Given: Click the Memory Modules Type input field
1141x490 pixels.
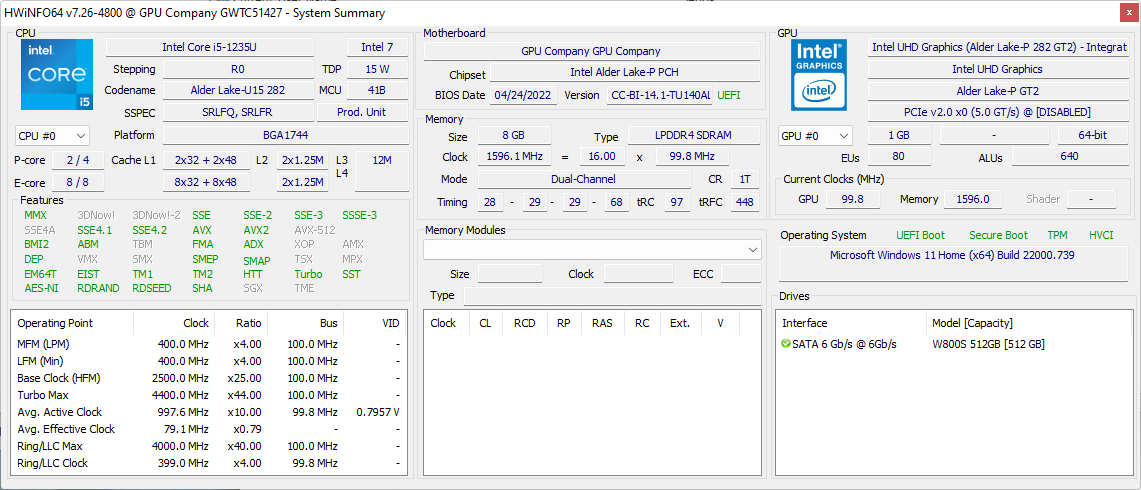Looking at the screenshot, I should 612,296.
